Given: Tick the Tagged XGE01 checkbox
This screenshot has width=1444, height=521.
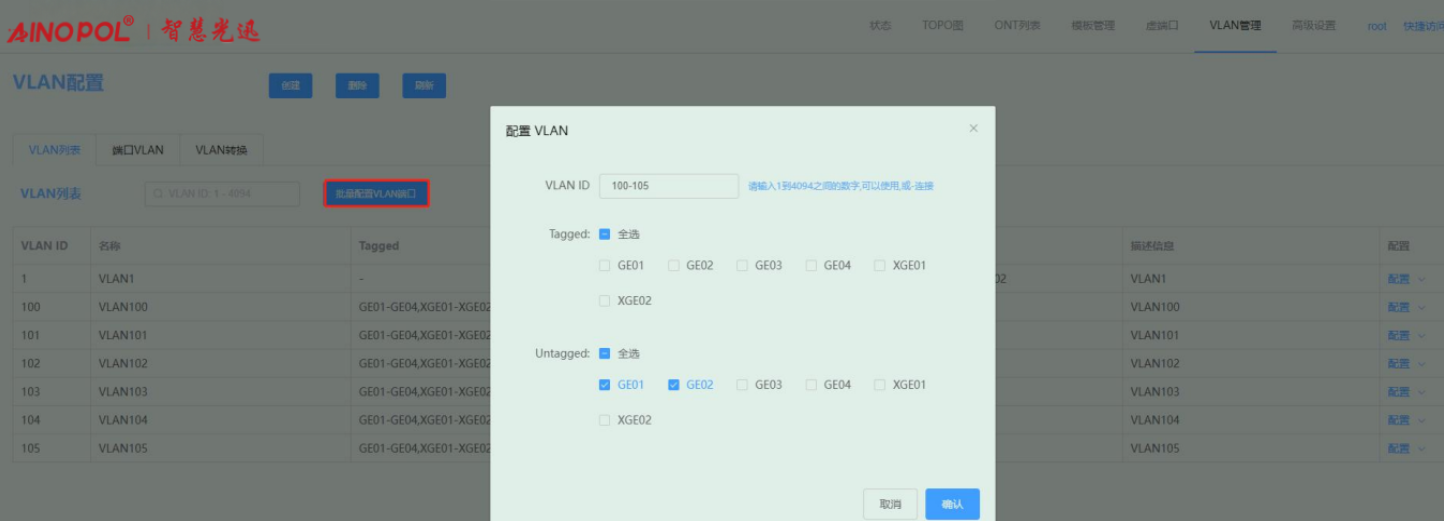Looking at the screenshot, I should tap(880, 266).
